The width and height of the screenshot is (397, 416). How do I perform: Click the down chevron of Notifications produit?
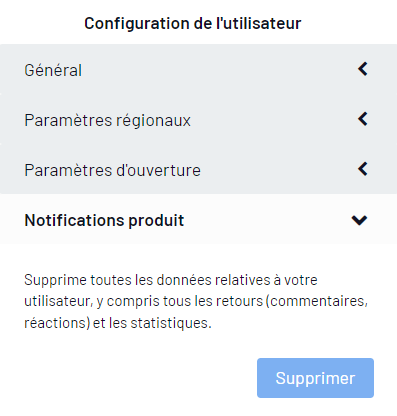[x=359, y=220]
